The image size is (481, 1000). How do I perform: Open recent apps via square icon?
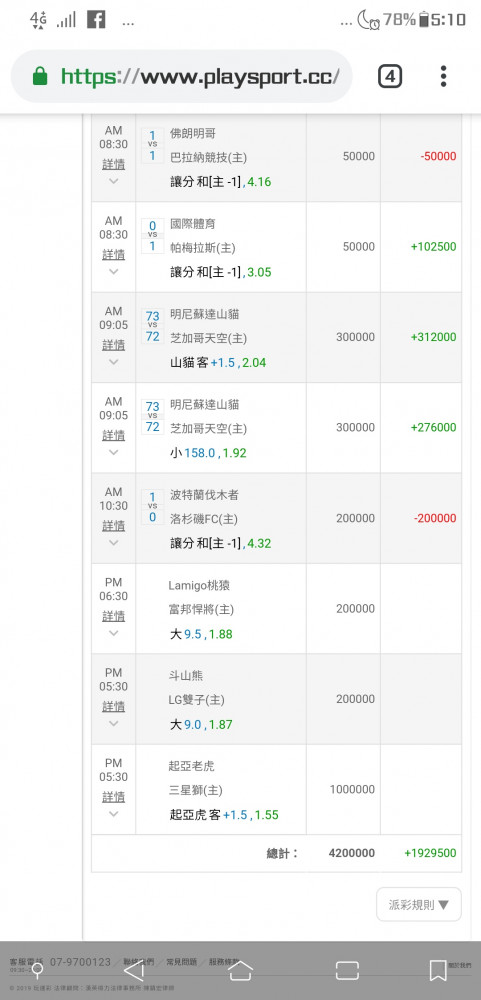347,970
